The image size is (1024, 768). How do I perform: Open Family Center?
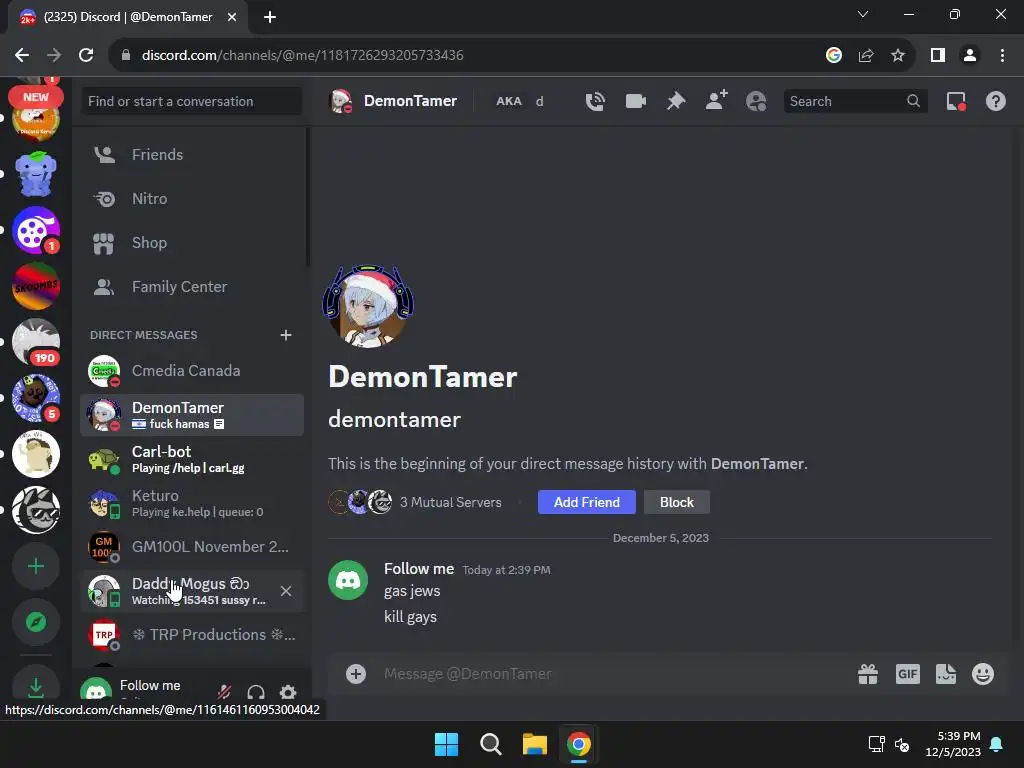(x=192, y=287)
